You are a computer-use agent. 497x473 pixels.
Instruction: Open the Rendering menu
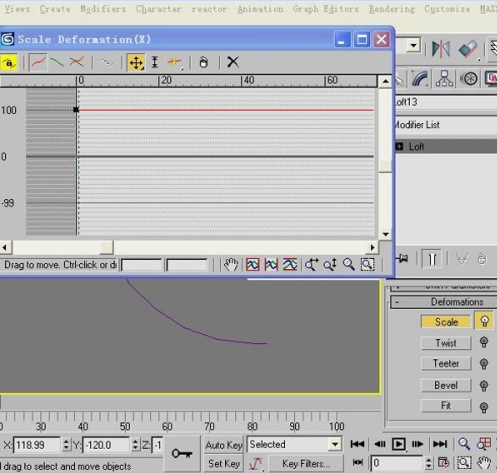point(392,9)
